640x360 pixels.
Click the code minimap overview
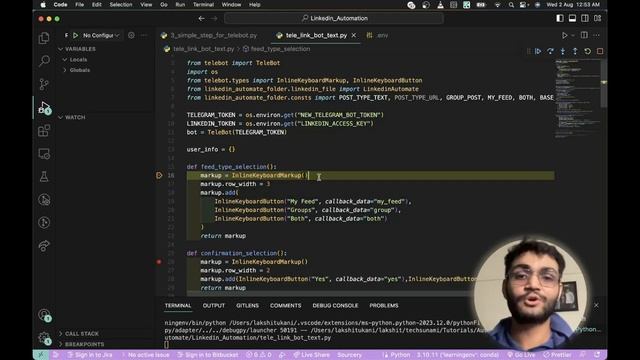[x=578, y=98]
